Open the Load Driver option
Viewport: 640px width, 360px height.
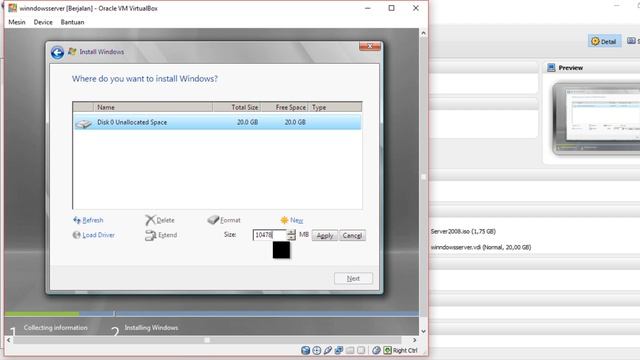tap(98, 235)
